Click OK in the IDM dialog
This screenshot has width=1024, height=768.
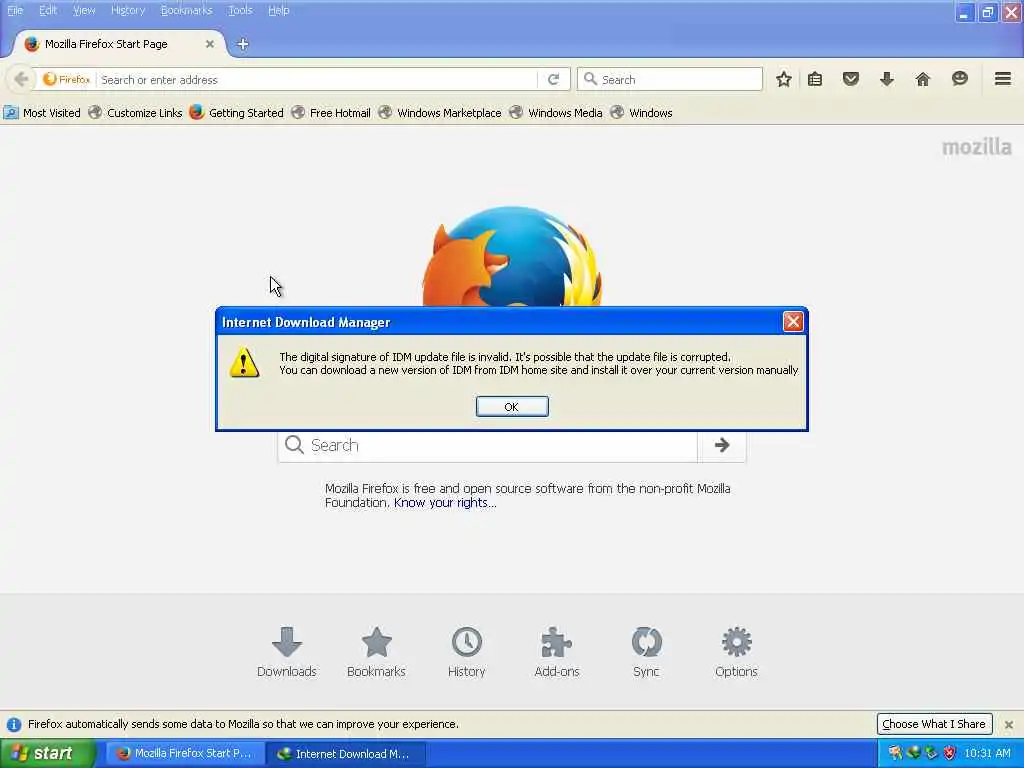coord(512,406)
